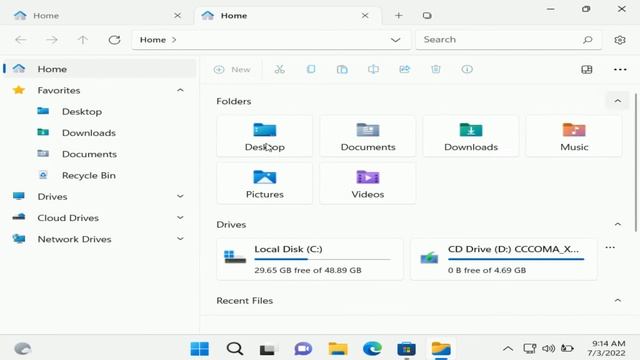
Task: Click Home breadcrumb in address bar
Action: [153, 40]
